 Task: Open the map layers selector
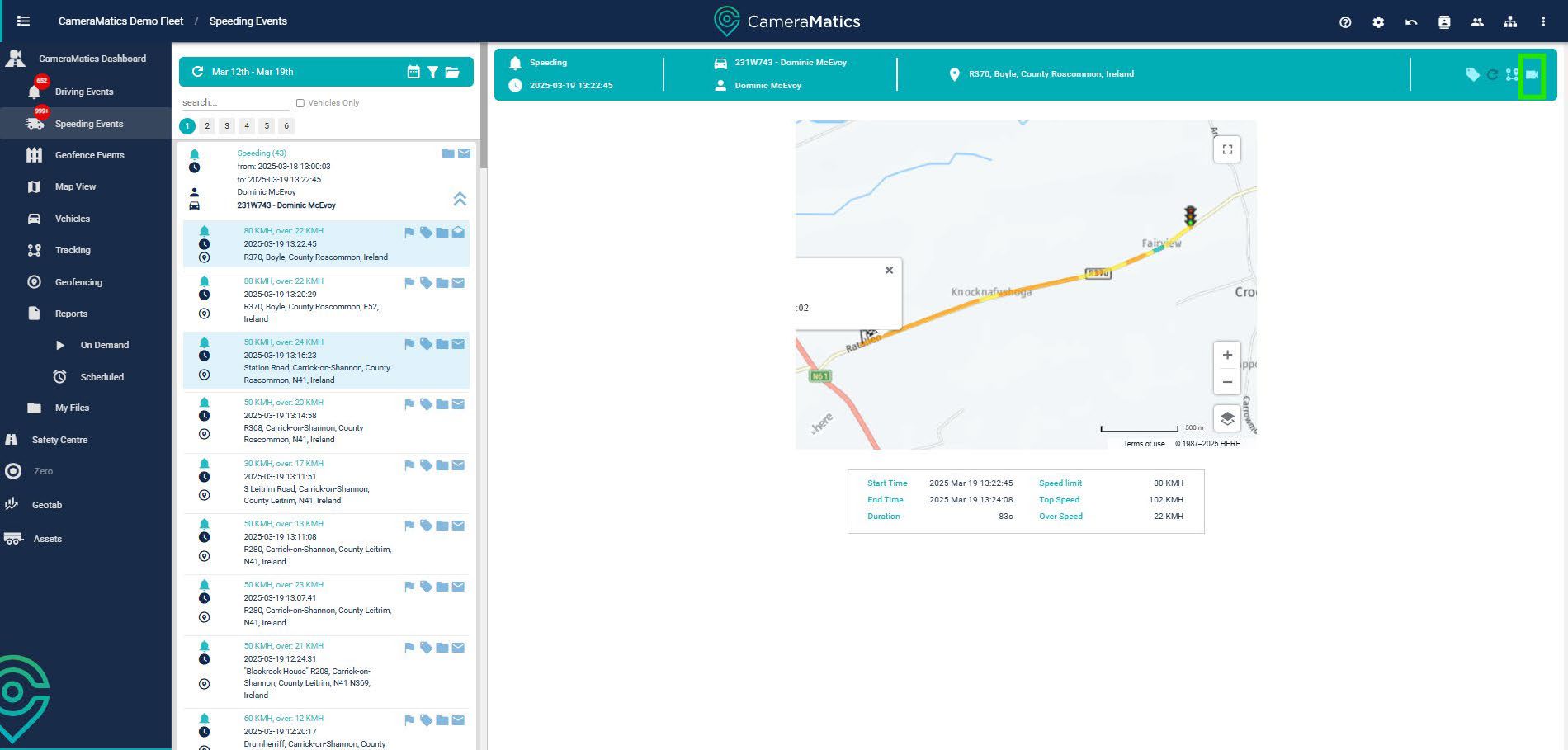(1227, 418)
